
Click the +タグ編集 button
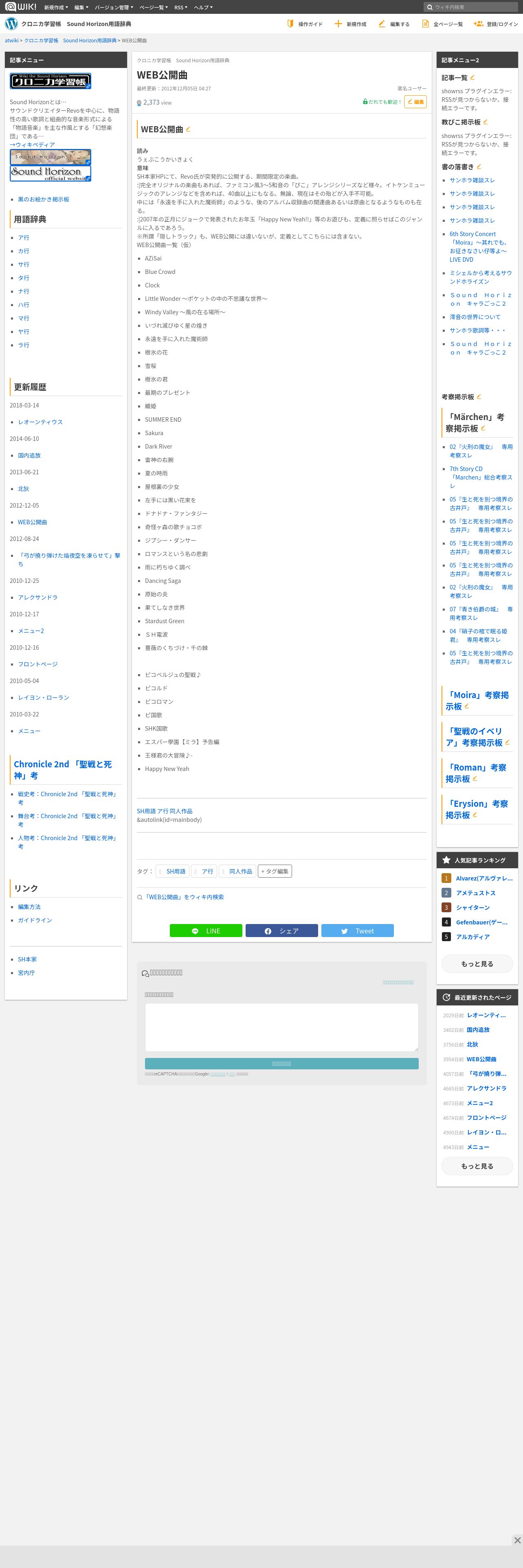275,871
